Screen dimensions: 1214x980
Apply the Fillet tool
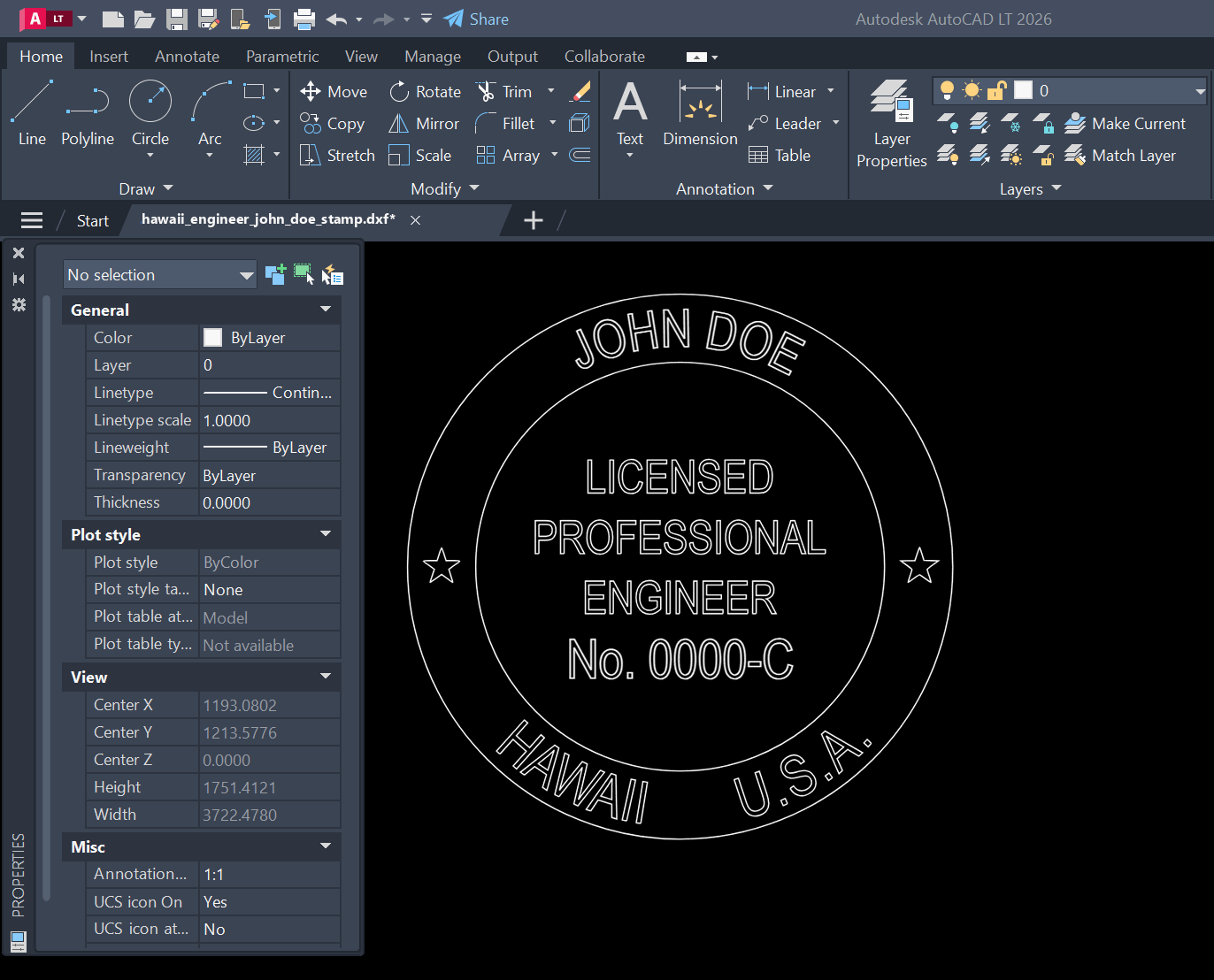[505, 124]
